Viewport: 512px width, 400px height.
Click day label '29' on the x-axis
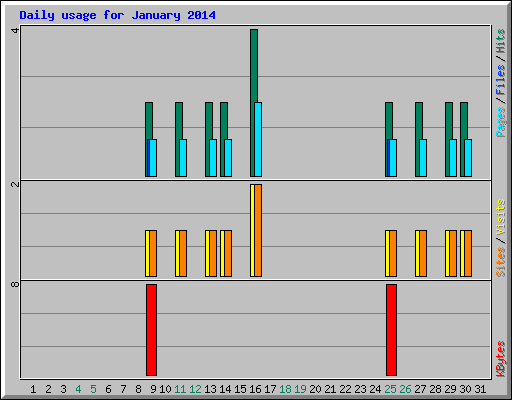click(450, 389)
